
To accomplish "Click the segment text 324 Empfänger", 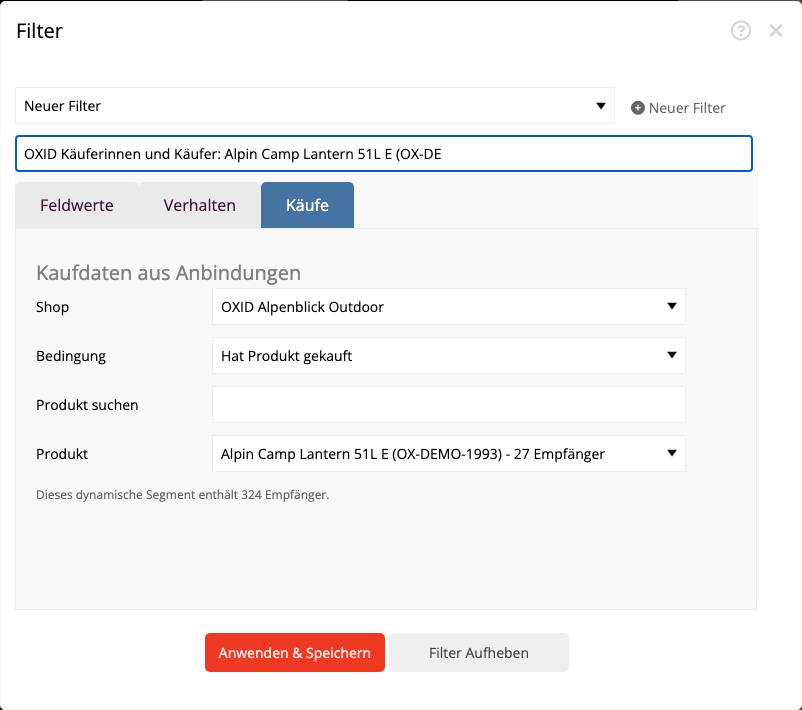I will [x=284, y=495].
